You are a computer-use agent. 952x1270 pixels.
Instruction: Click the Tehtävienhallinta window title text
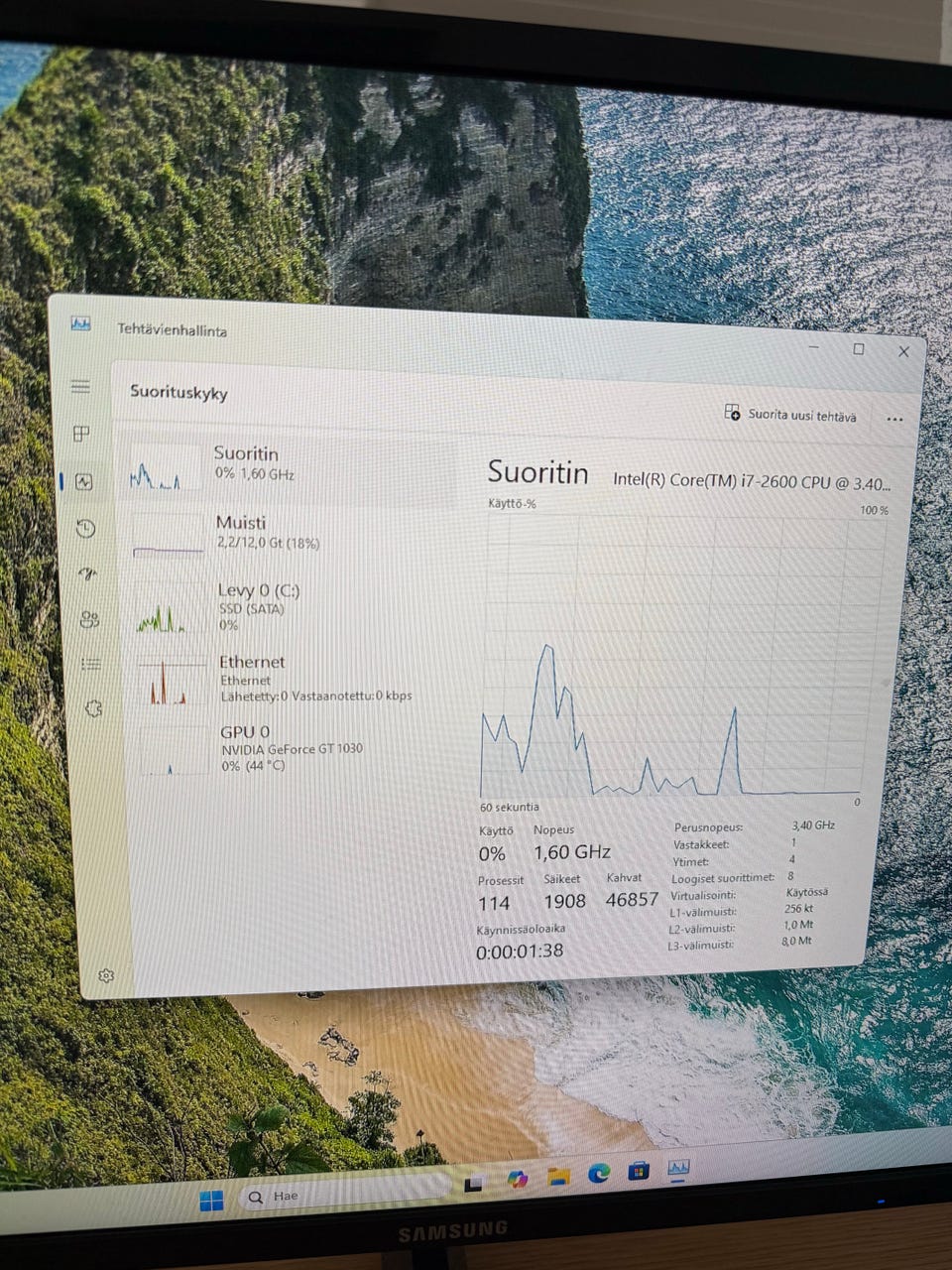[x=172, y=329]
